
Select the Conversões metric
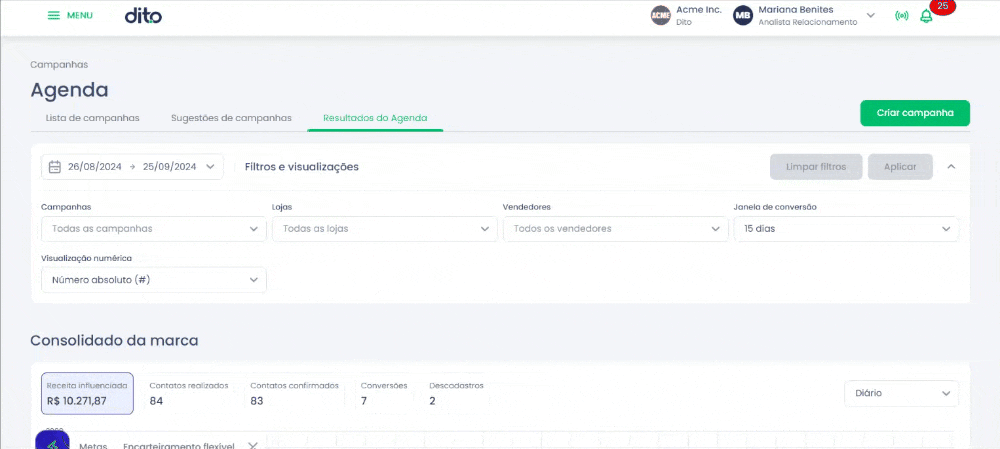[384, 394]
